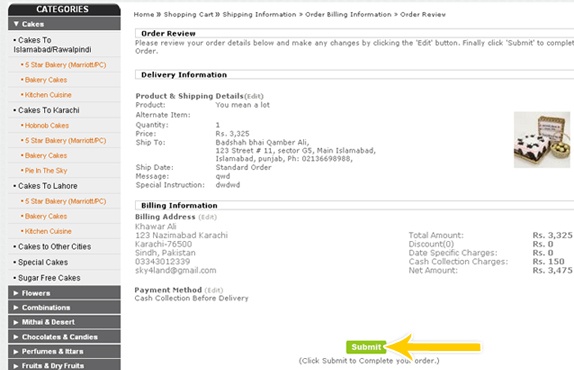The width and height of the screenshot is (574, 370).
Task: Expand Chocolates & Candies category
Action: (x=64, y=337)
